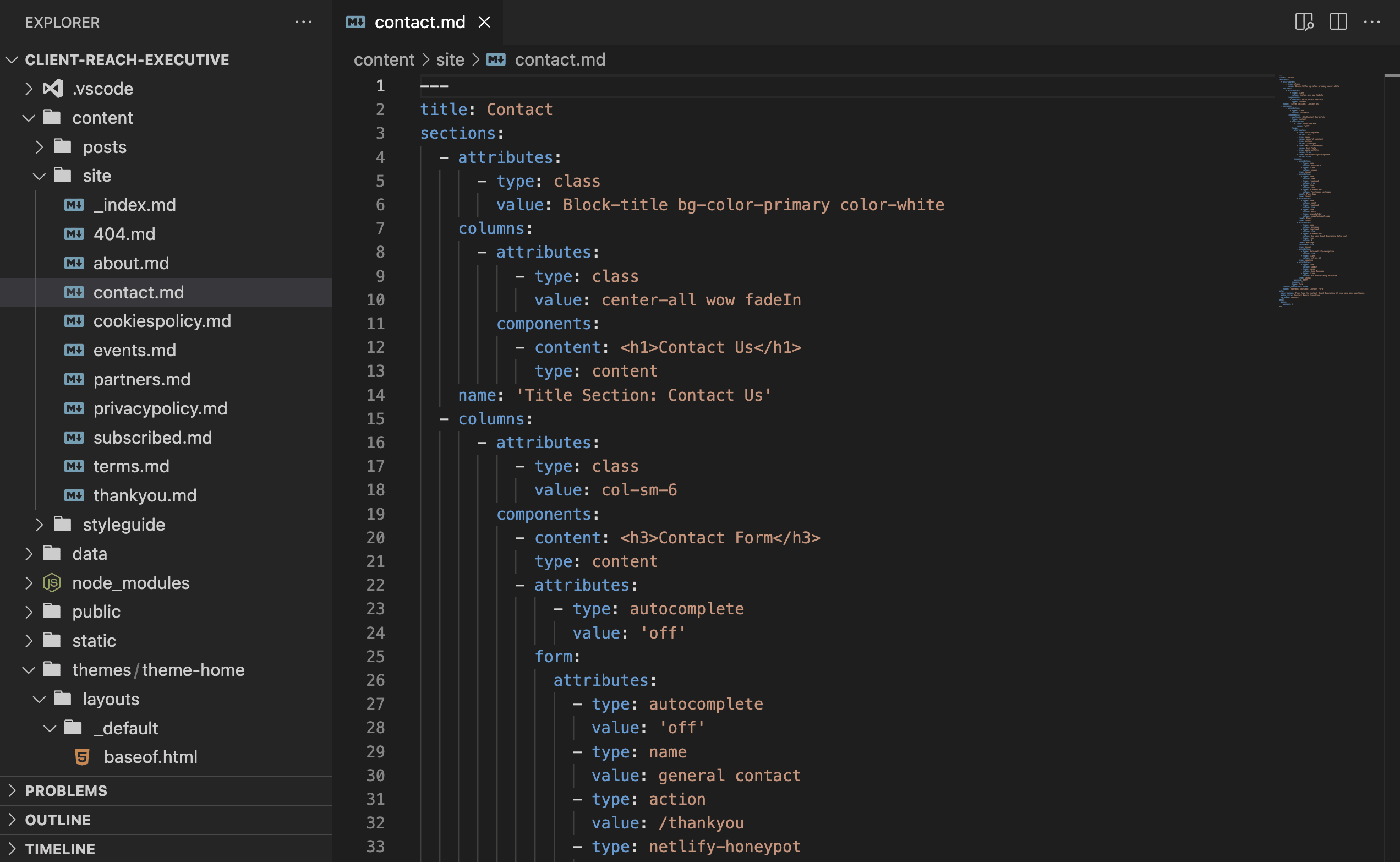Click the markdown icon in the breadcrumb

(496, 59)
